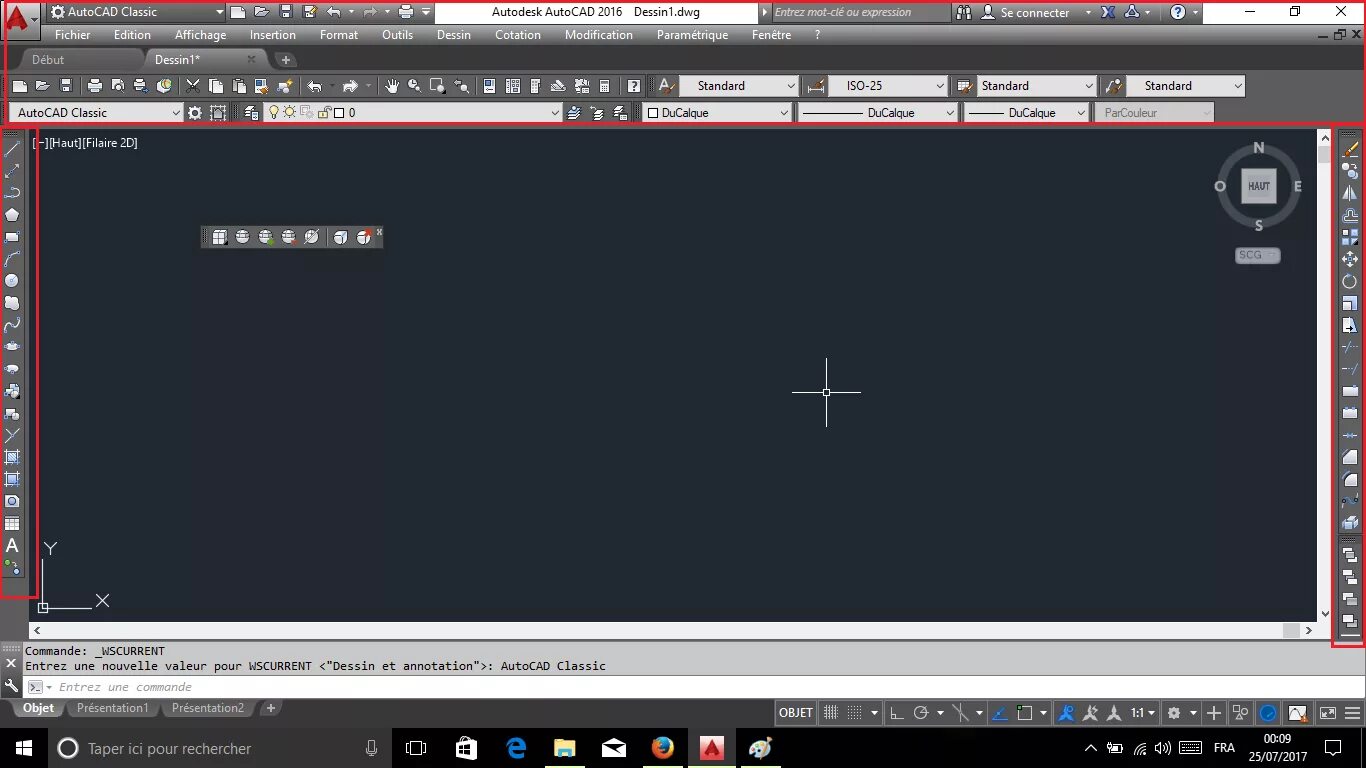Toggle polar tracking in status bar
Viewport: 1366px width, 768px height.
(921, 713)
